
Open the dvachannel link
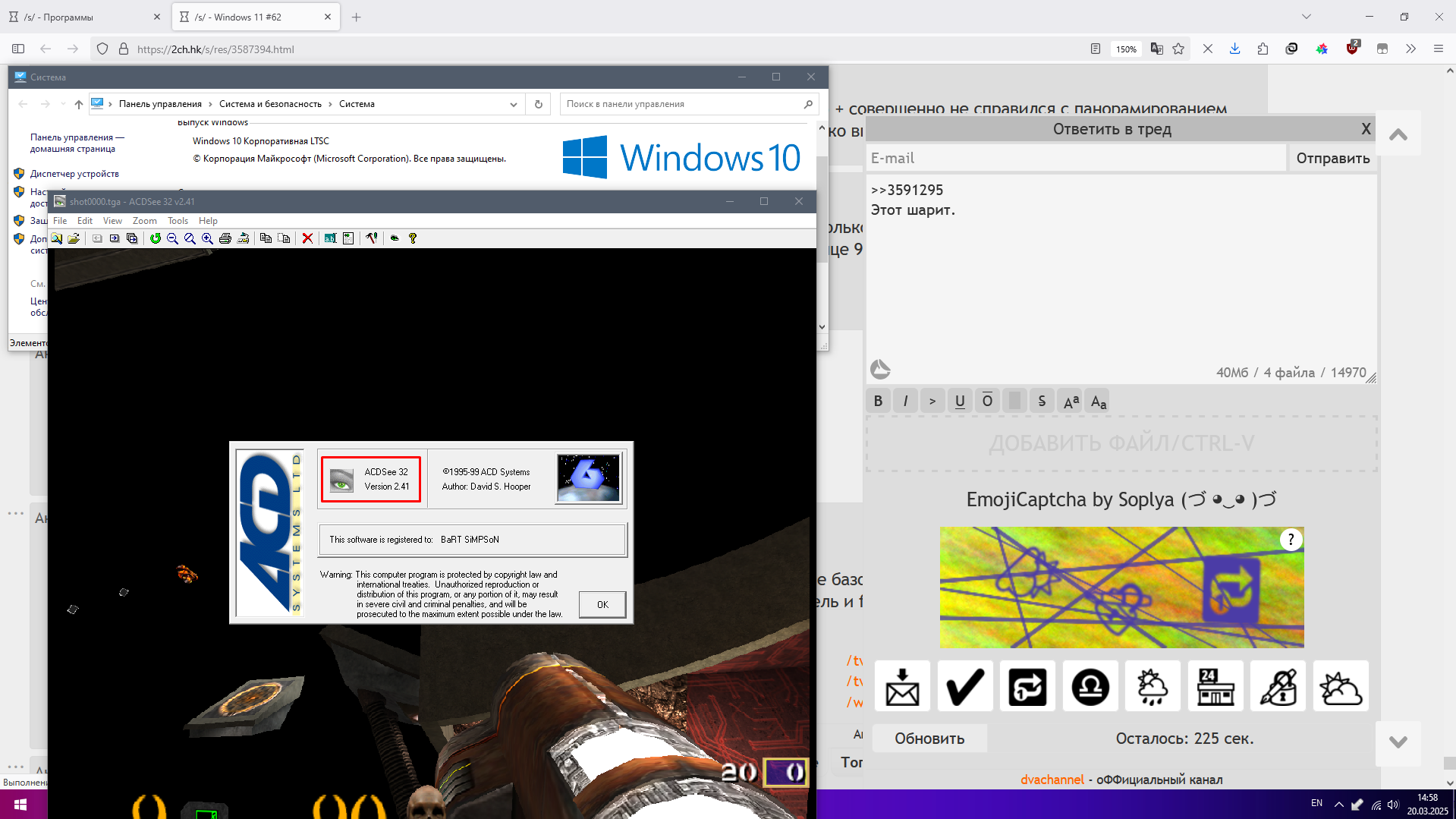point(1052,780)
